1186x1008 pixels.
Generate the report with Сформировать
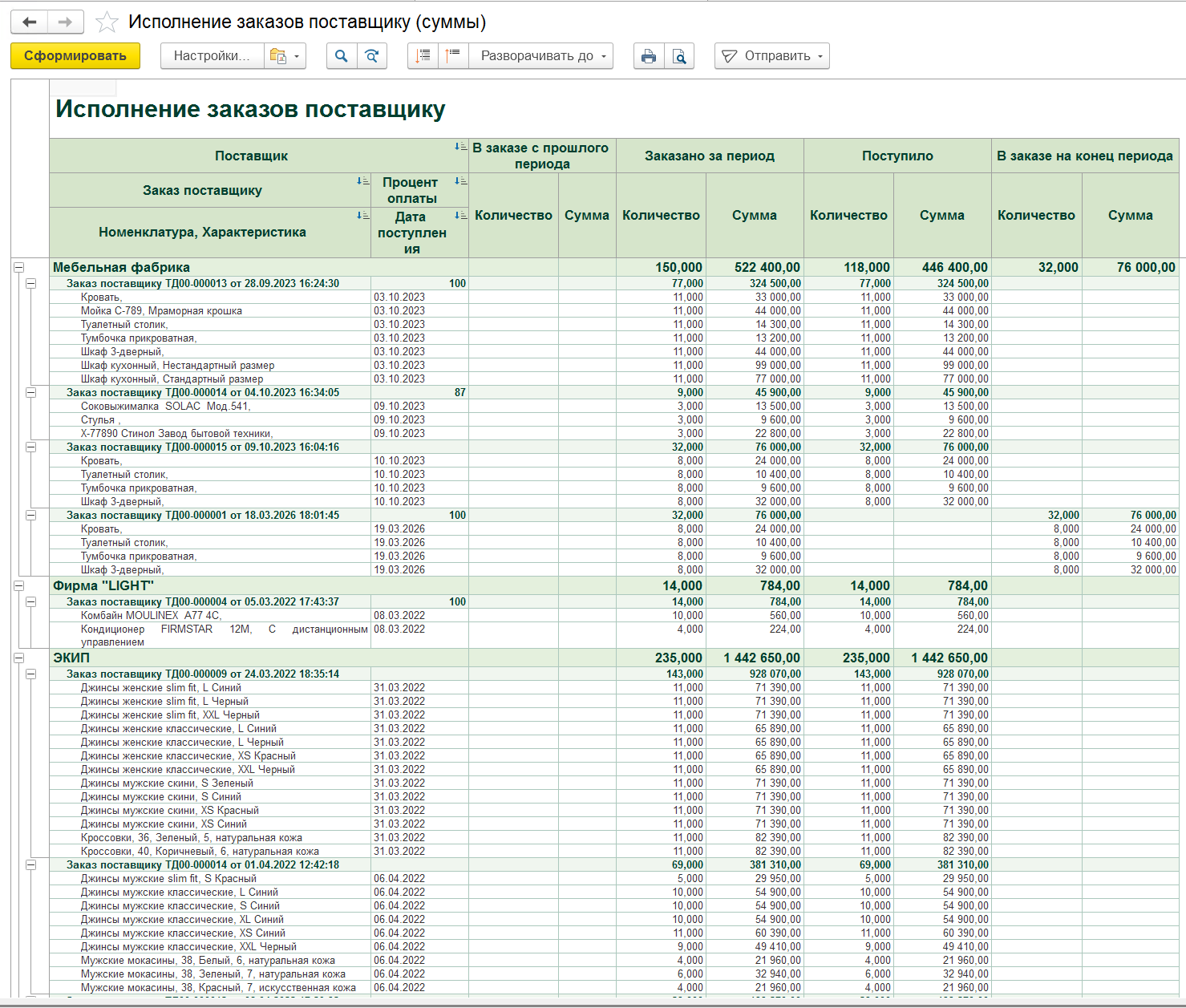pos(75,56)
